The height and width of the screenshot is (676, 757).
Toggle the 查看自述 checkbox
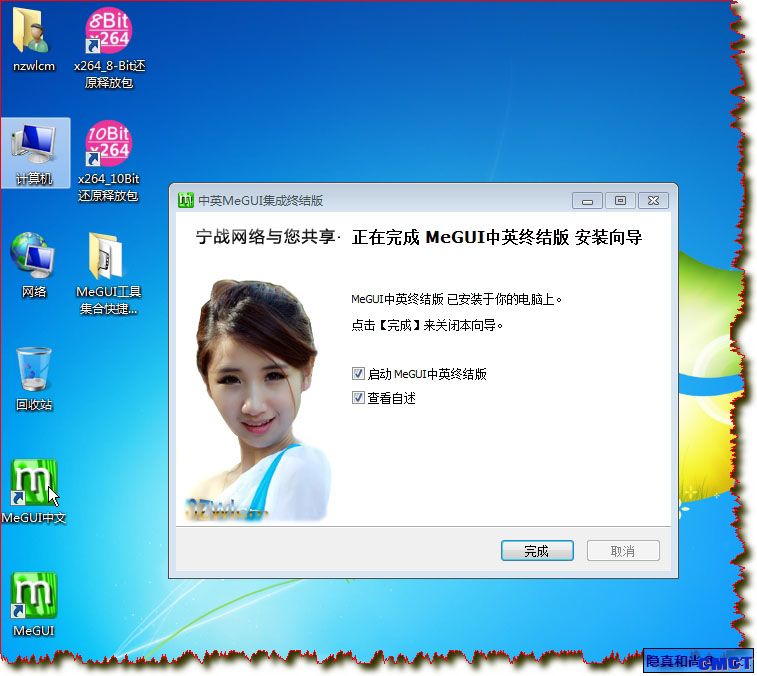(x=359, y=398)
